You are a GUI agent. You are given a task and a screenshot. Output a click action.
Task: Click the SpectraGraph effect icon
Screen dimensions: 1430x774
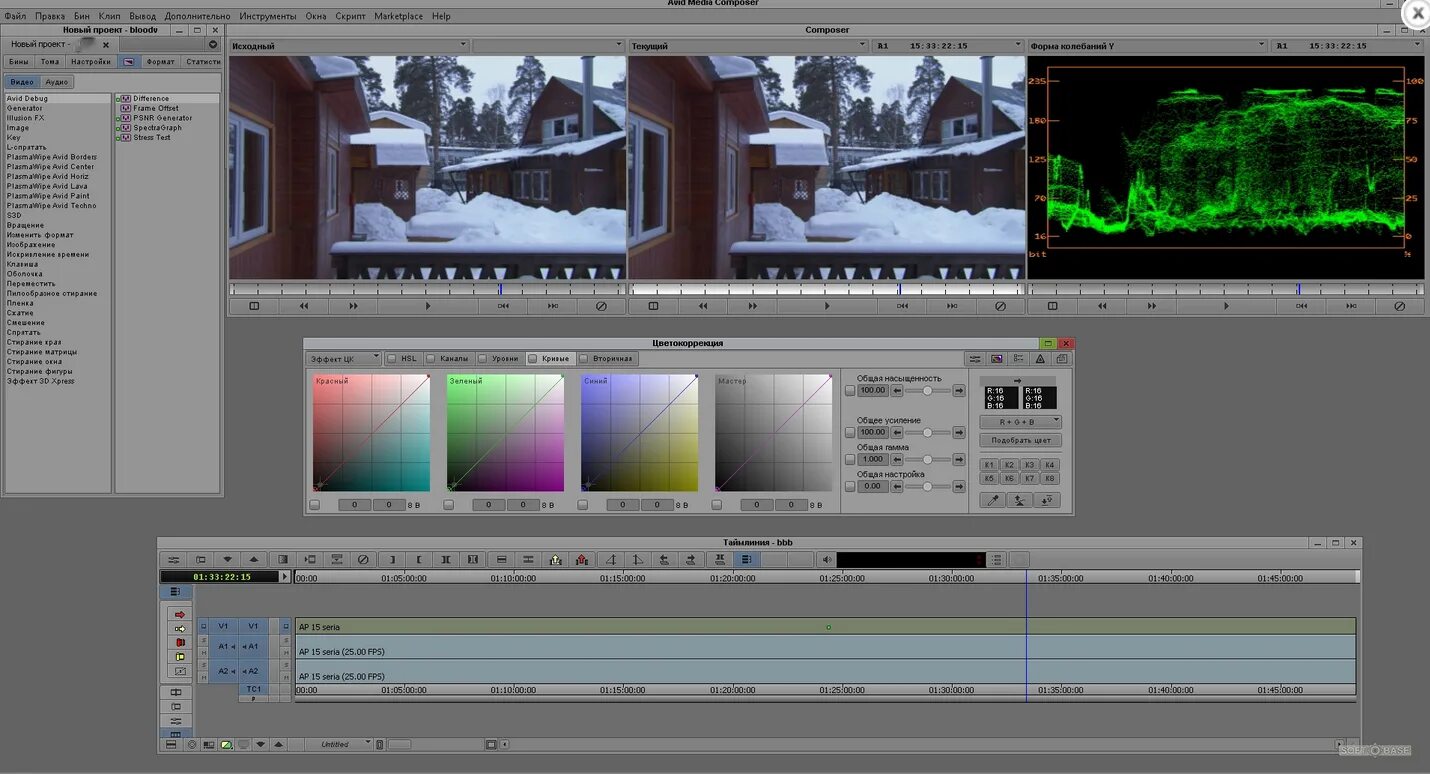(x=126, y=128)
